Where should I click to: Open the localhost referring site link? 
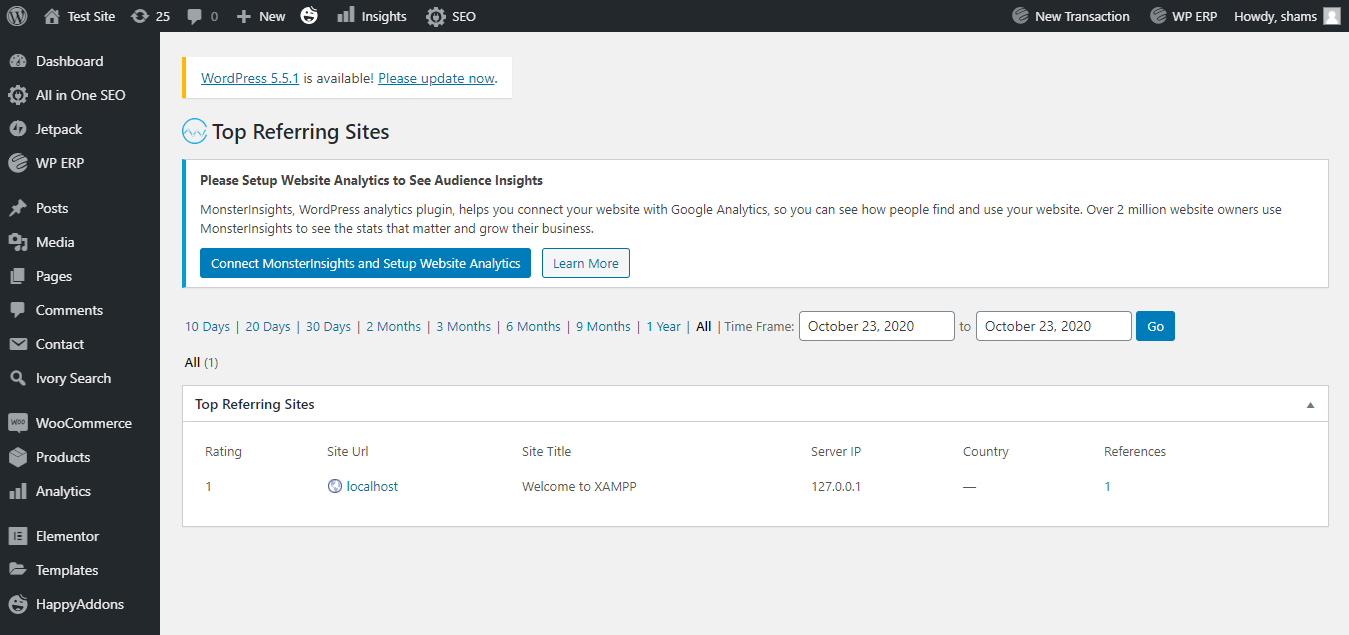pyautogui.click(x=370, y=486)
